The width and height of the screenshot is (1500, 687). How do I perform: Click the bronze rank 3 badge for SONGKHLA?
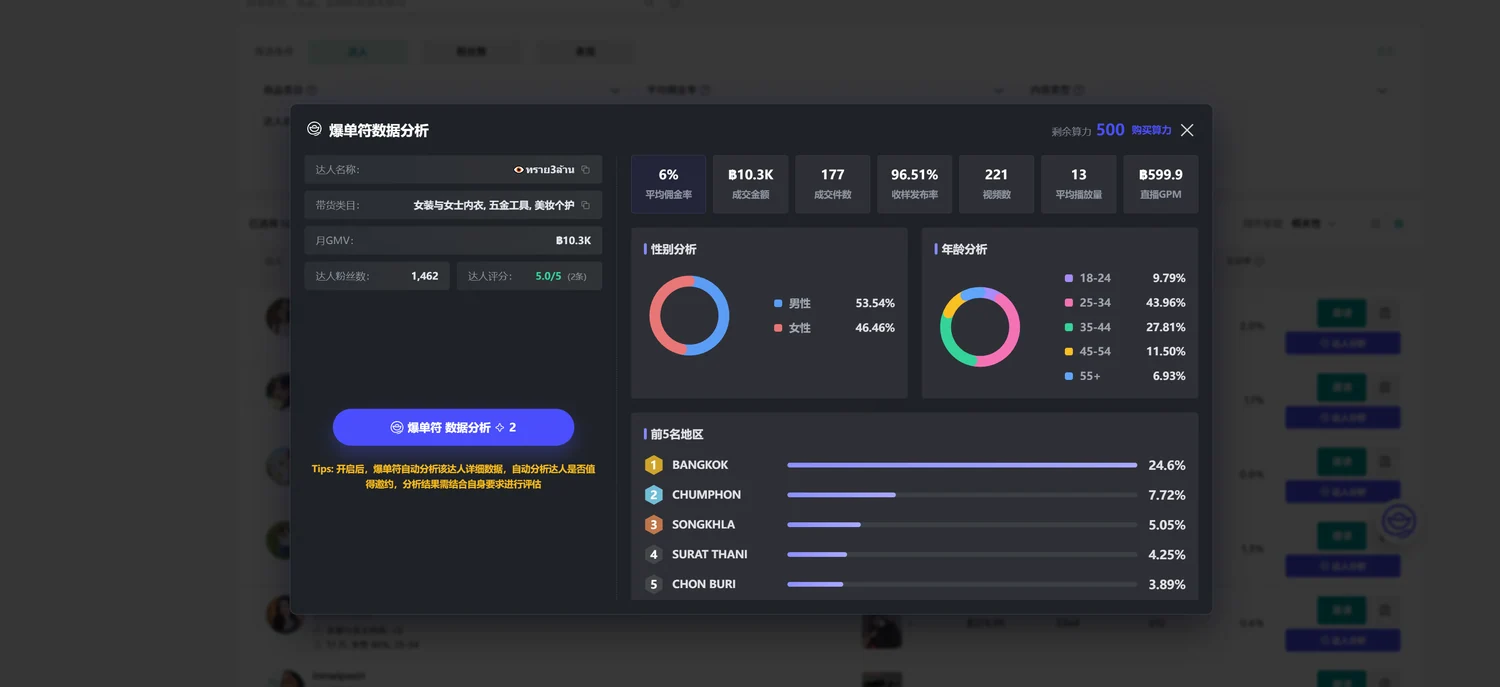(x=654, y=525)
